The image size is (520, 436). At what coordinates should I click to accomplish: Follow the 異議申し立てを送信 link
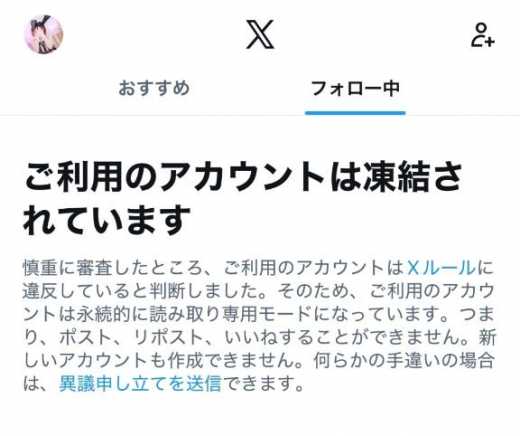140,383
